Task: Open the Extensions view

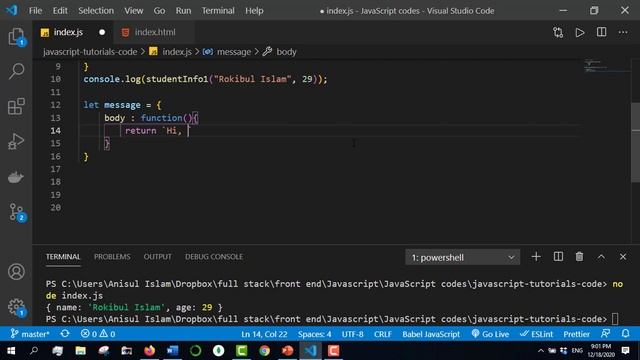Action: coord(16,107)
